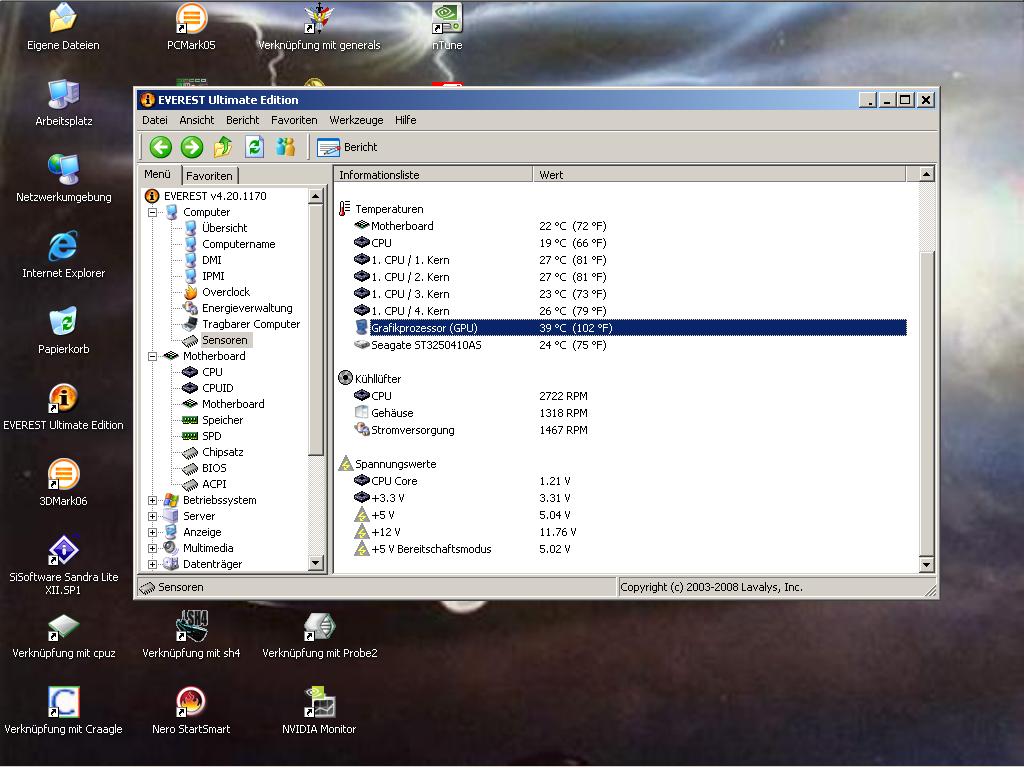Open the Hilfe menu
Screen dimensions: 1024x768
[x=405, y=120]
